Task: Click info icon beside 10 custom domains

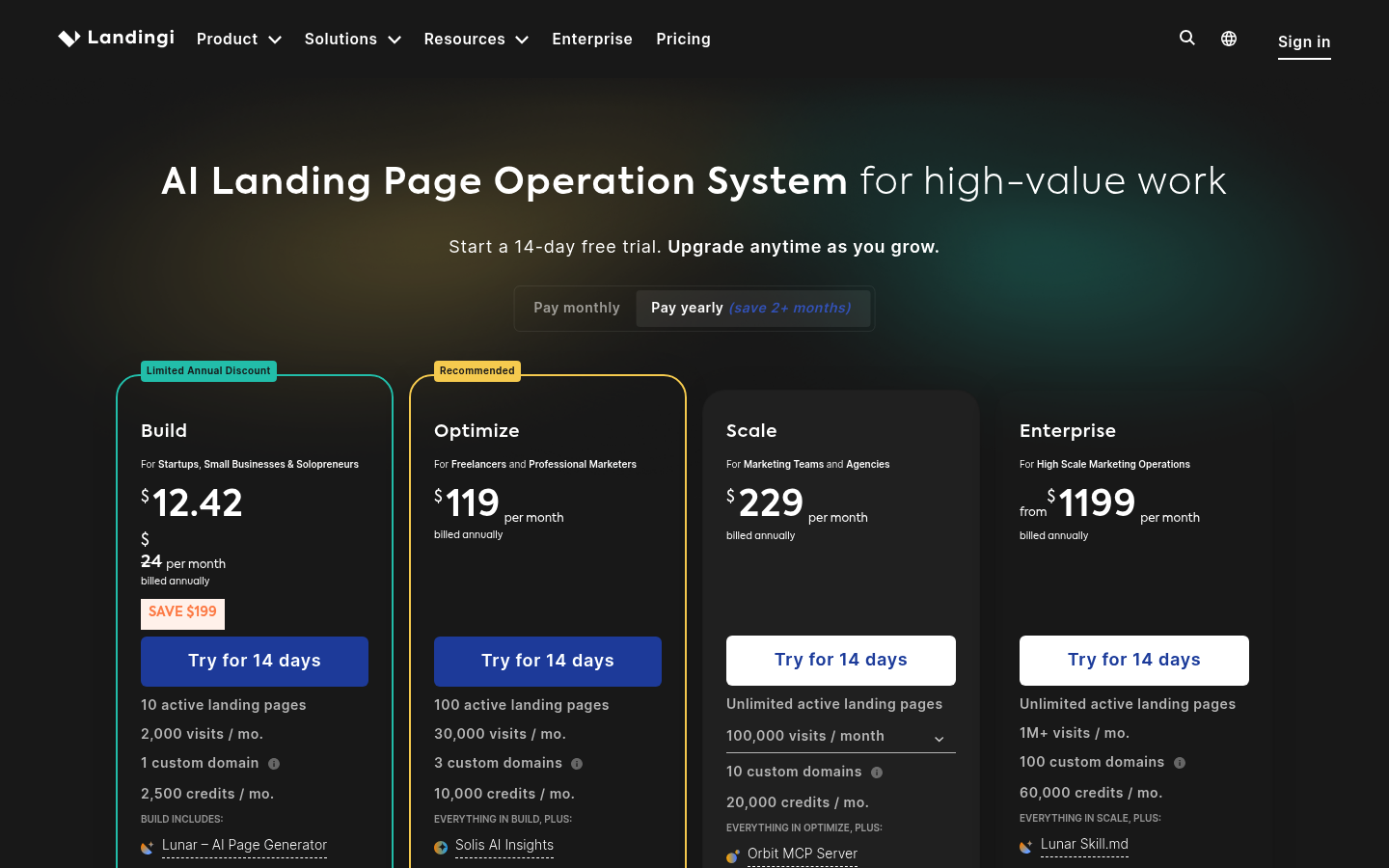Action: [x=877, y=773]
